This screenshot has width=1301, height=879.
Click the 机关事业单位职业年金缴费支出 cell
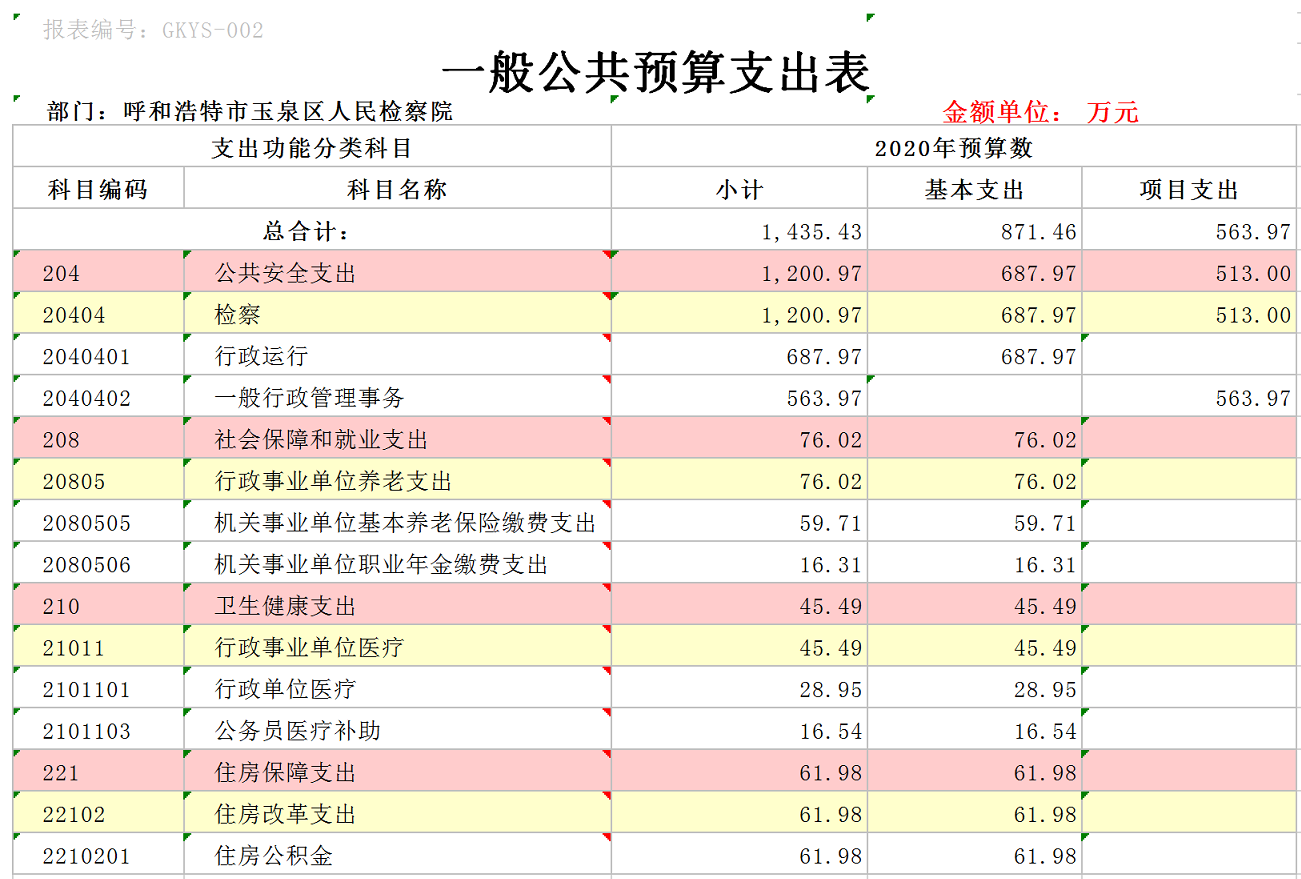398,564
